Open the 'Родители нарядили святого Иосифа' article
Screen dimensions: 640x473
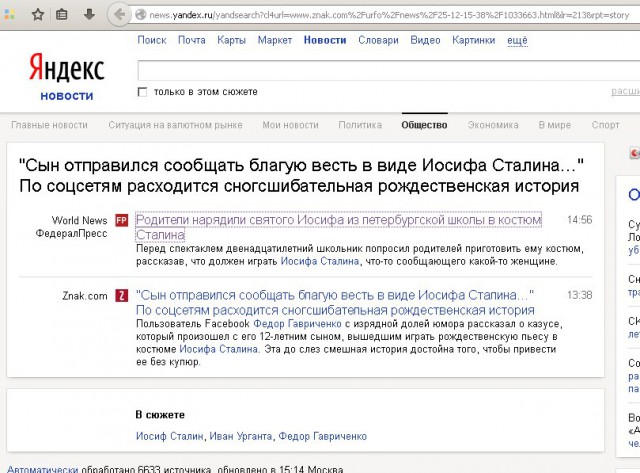point(339,227)
